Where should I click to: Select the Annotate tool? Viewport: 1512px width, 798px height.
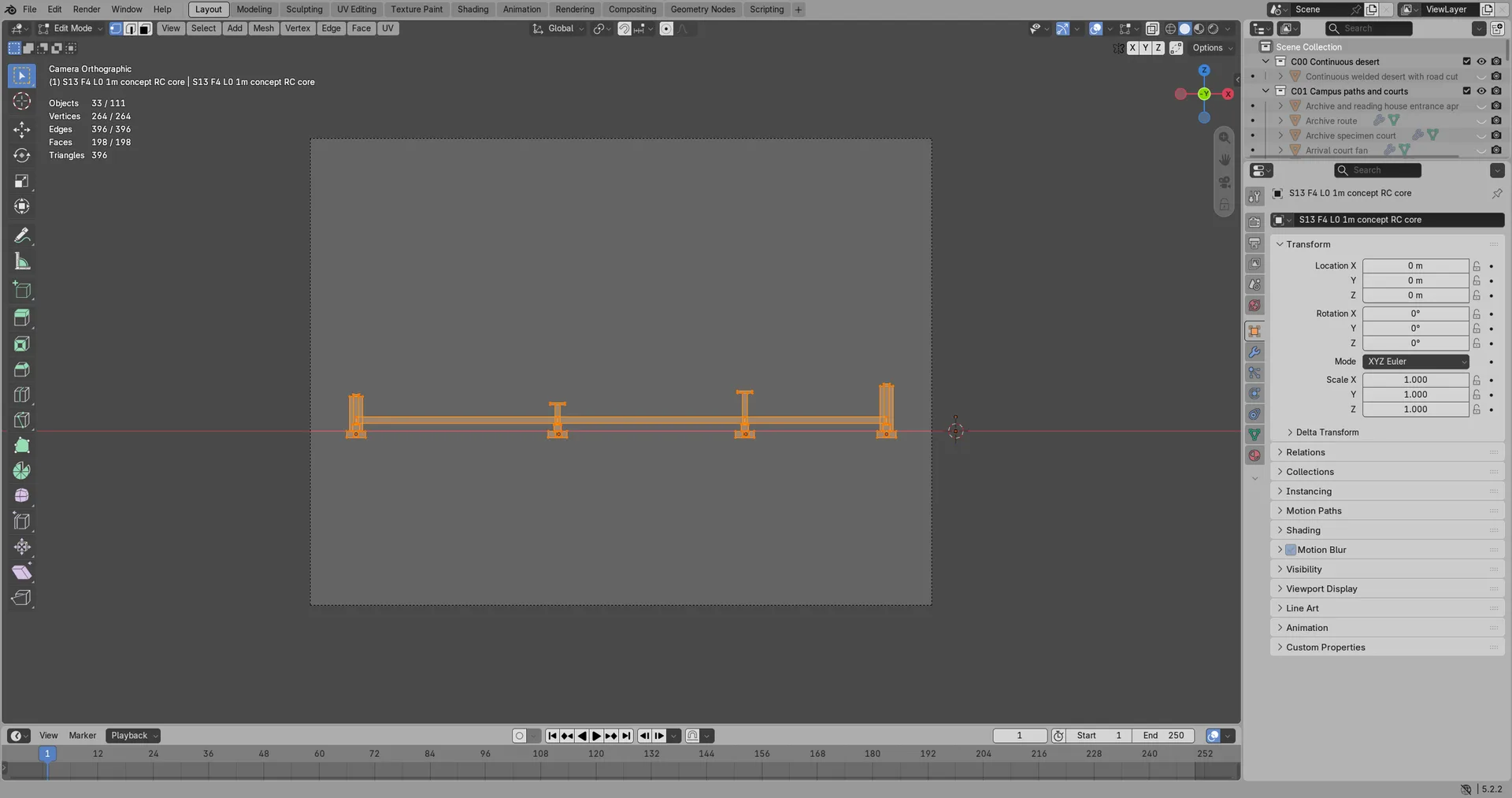22,236
